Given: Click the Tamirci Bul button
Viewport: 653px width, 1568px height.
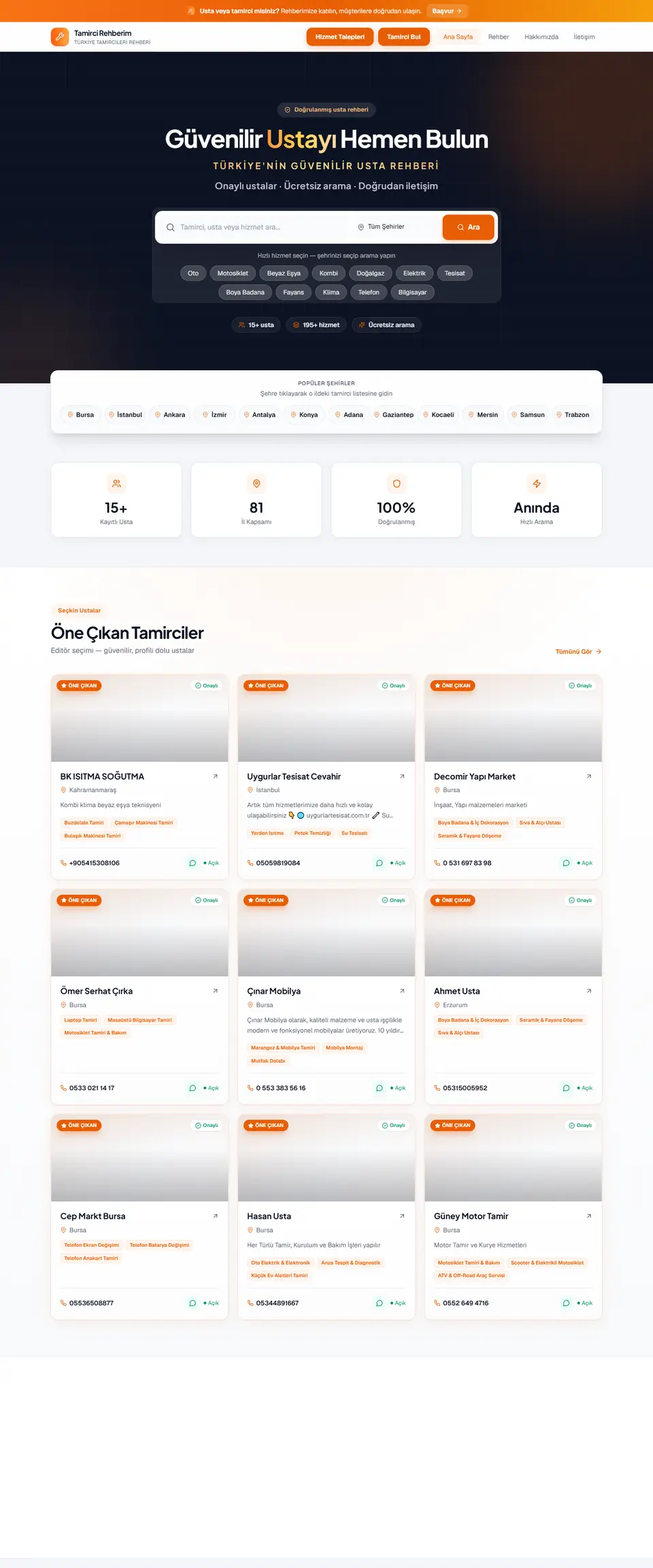Looking at the screenshot, I should [x=404, y=37].
